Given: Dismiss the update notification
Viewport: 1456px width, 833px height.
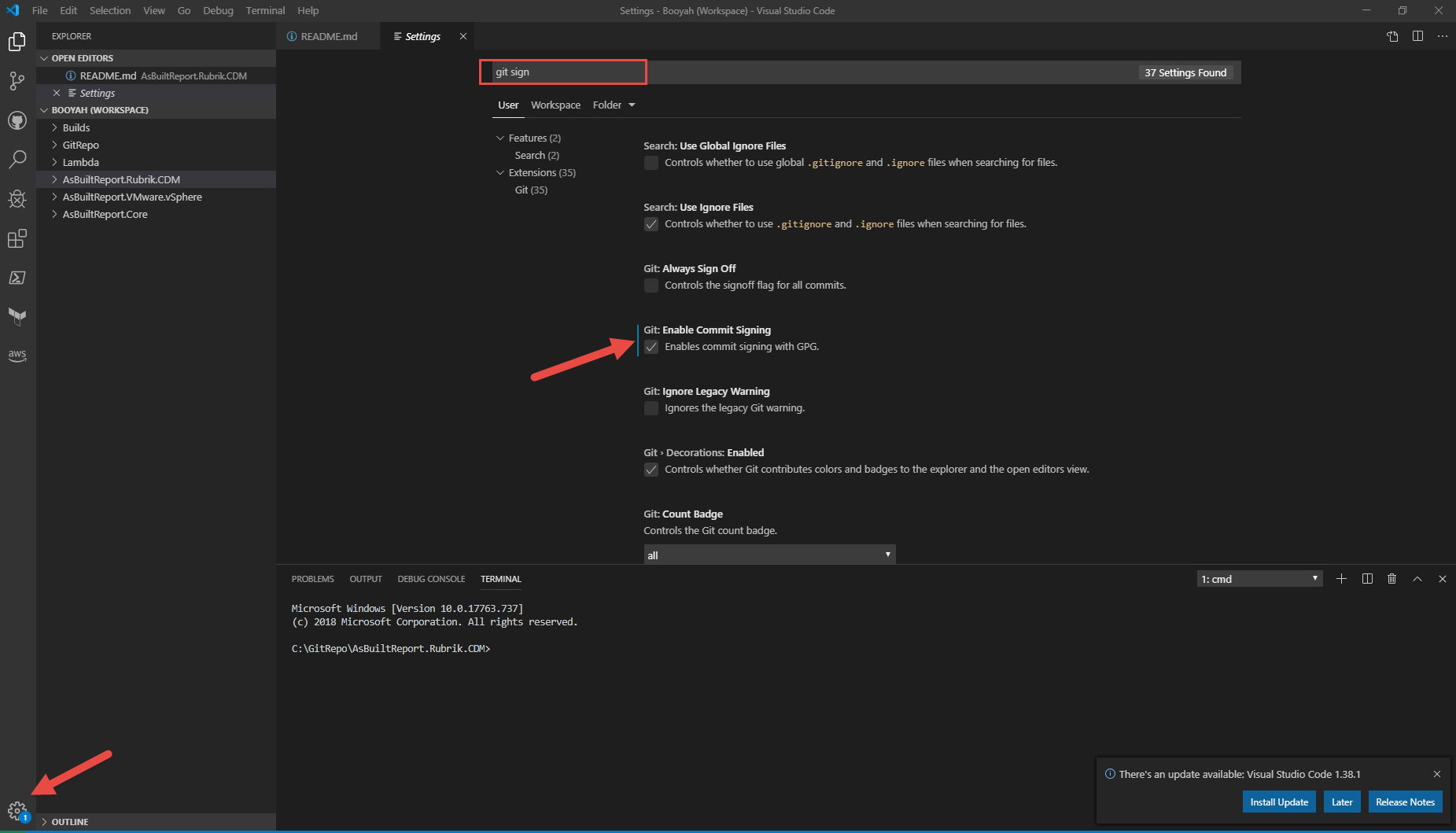Looking at the screenshot, I should coord(1437,774).
